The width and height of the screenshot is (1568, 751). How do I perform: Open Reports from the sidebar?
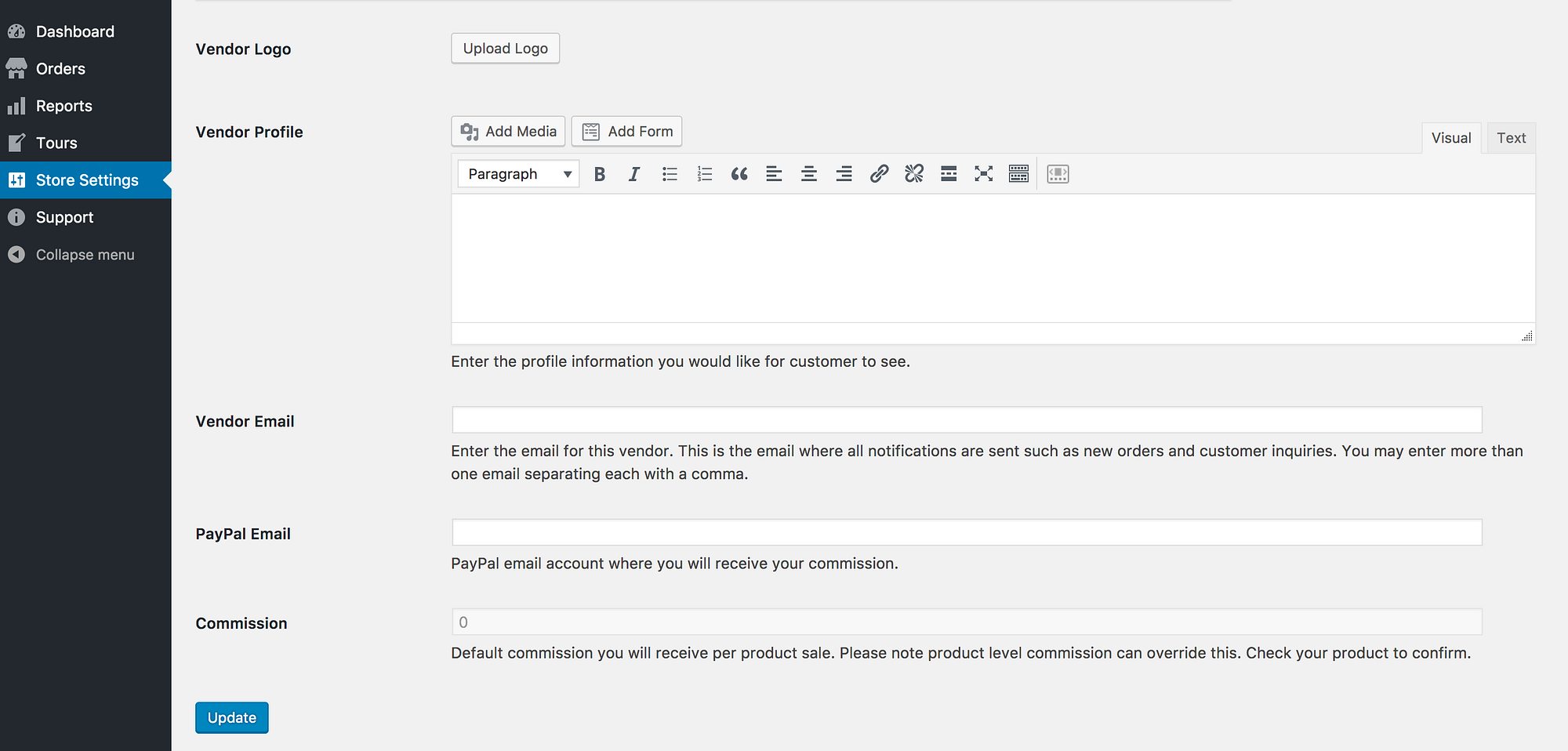64,106
